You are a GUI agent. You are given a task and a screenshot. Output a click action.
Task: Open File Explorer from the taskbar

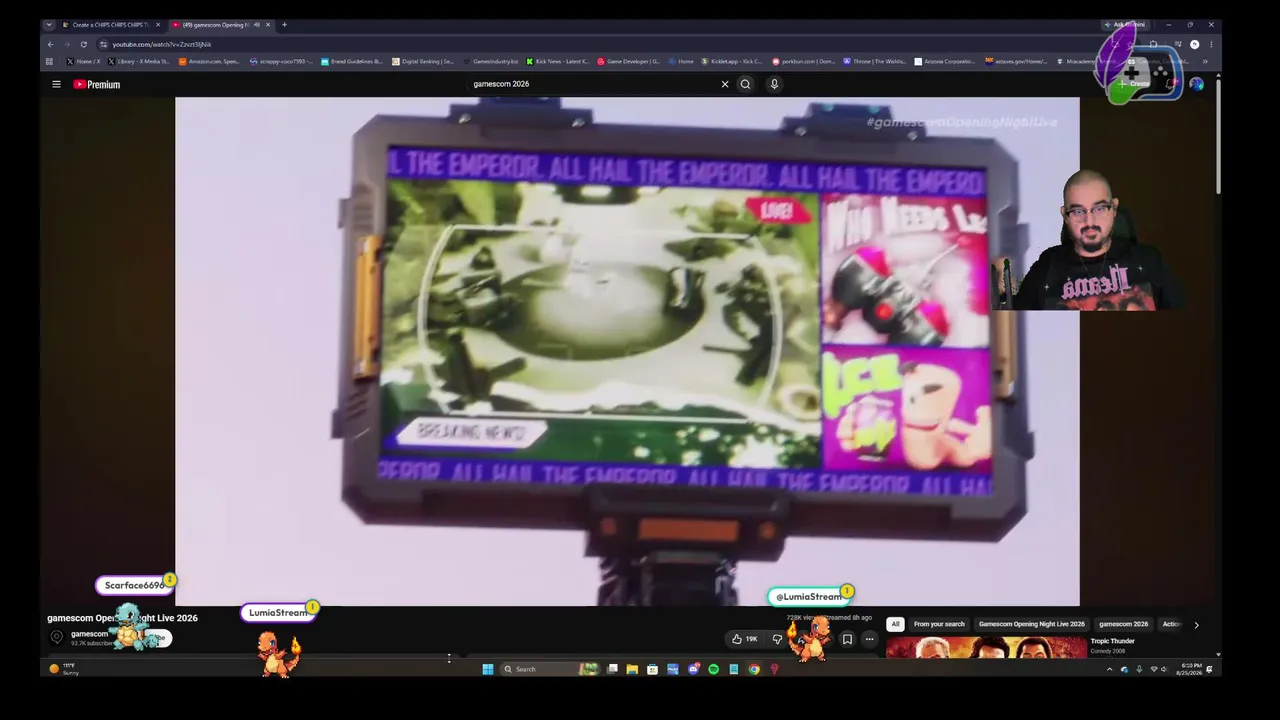(x=632, y=669)
